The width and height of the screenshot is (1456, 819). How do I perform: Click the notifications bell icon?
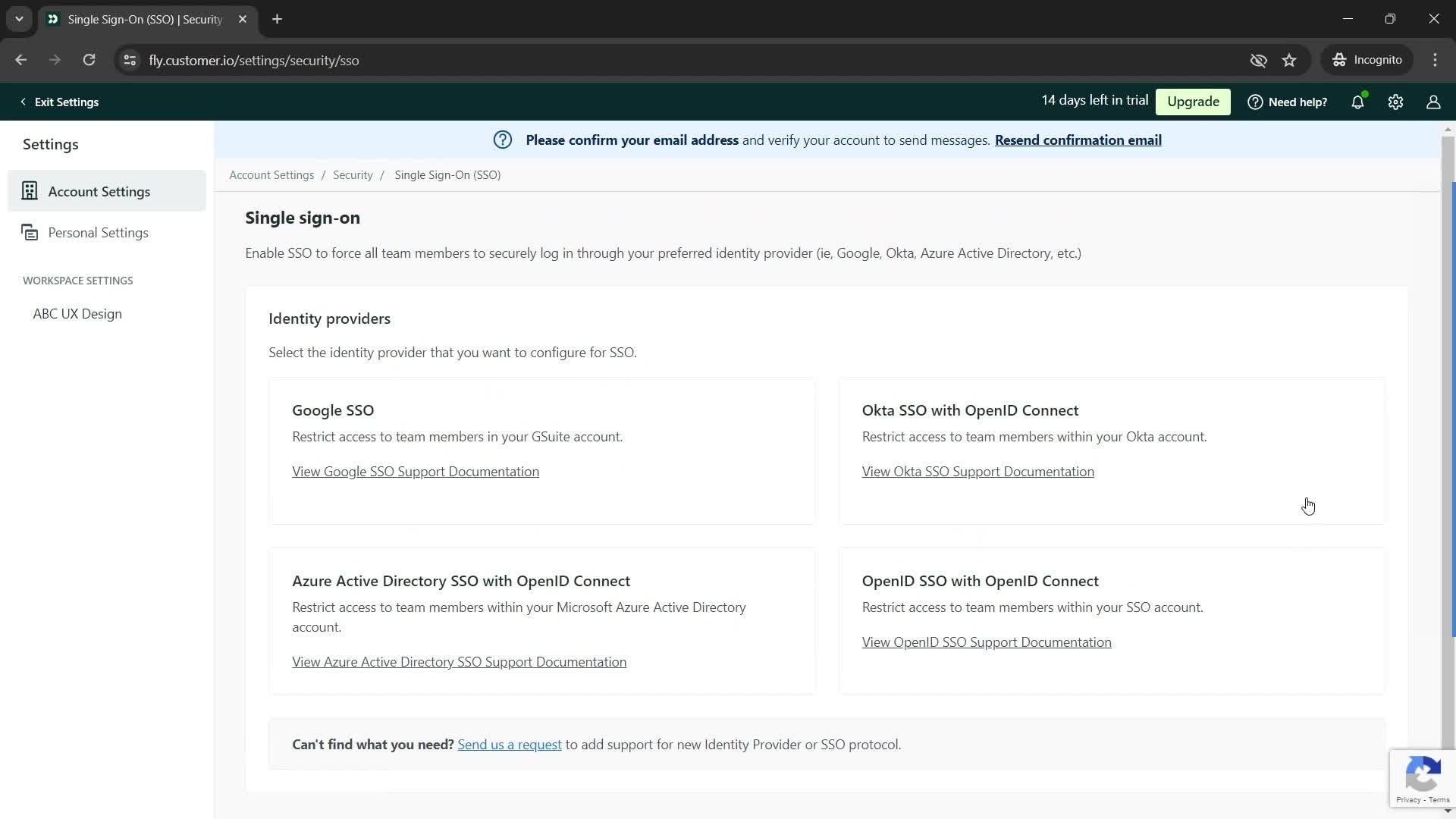coord(1362,102)
